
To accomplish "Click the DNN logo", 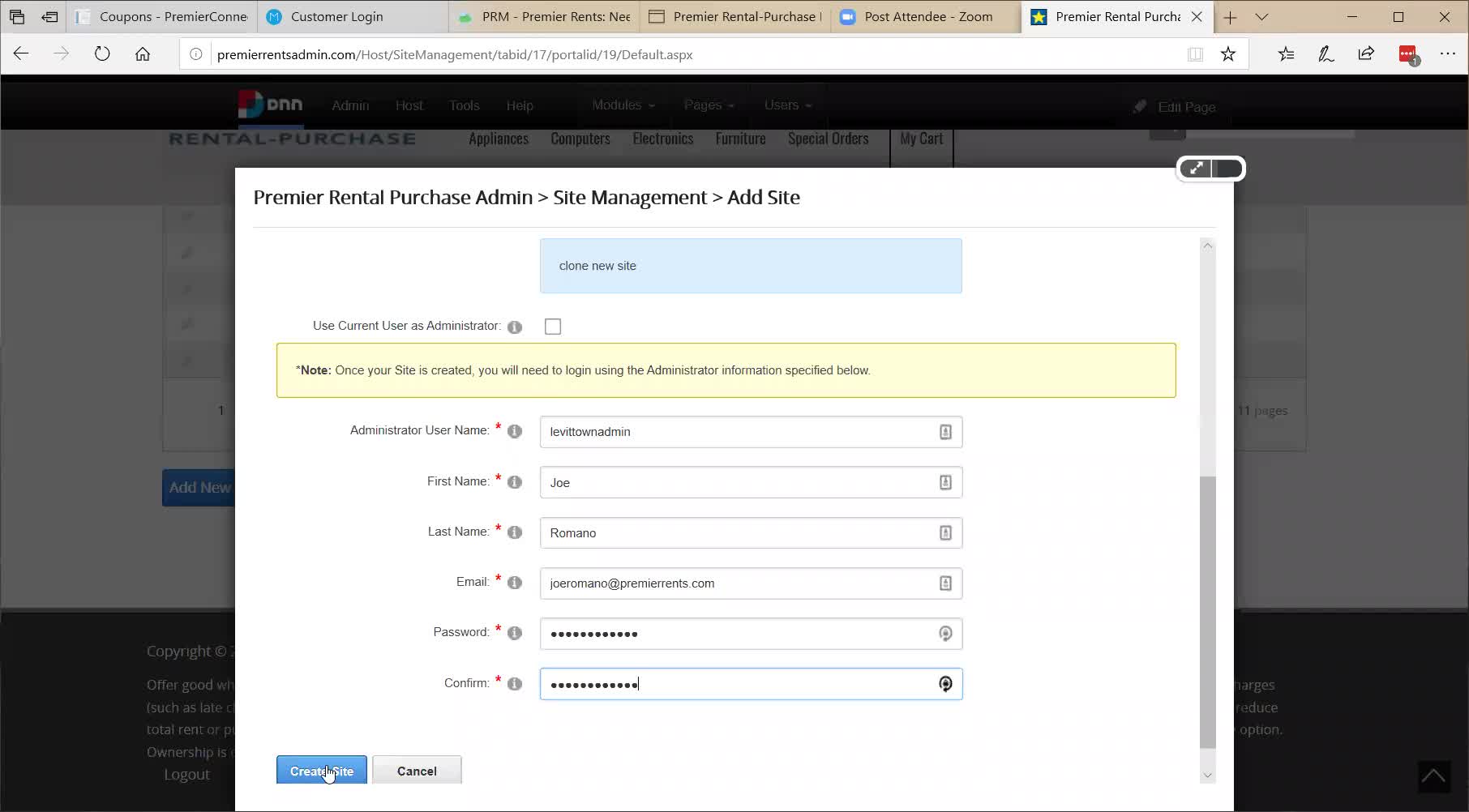I will [271, 105].
